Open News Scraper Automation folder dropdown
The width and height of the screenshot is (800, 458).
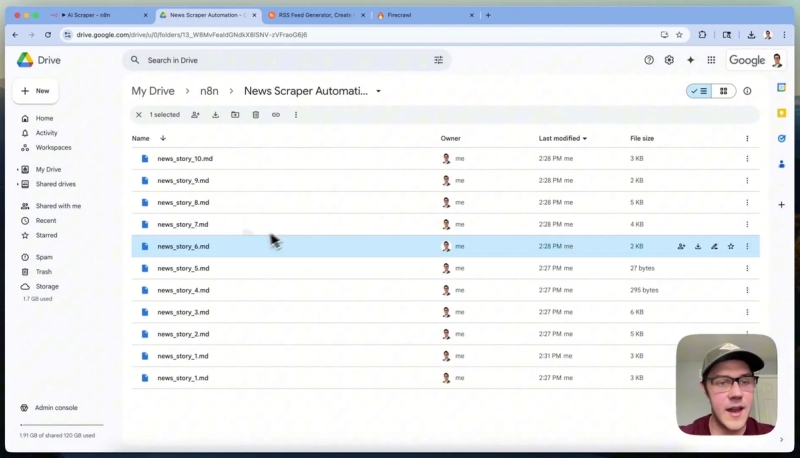379,91
